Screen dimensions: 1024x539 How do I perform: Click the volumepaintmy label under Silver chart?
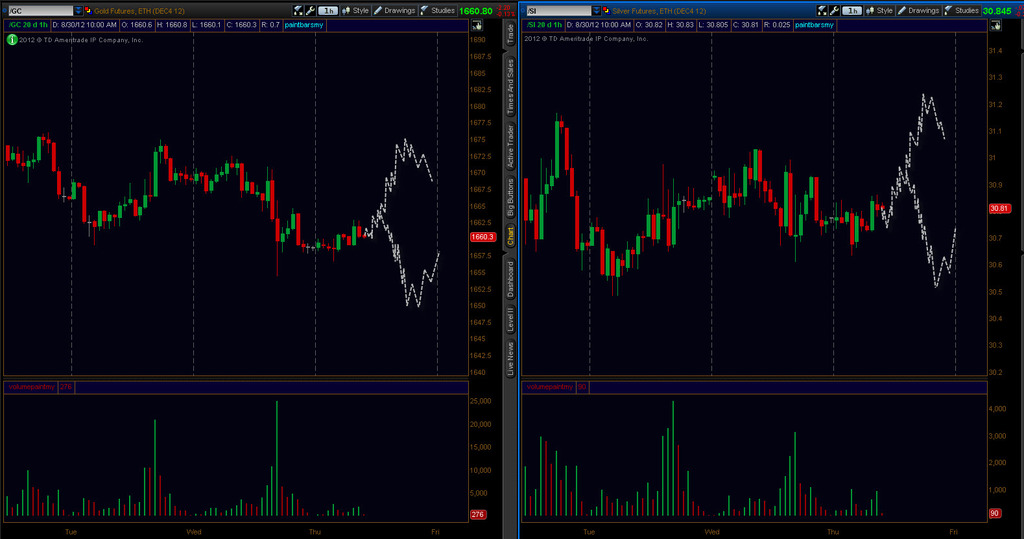pyautogui.click(x=549, y=387)
